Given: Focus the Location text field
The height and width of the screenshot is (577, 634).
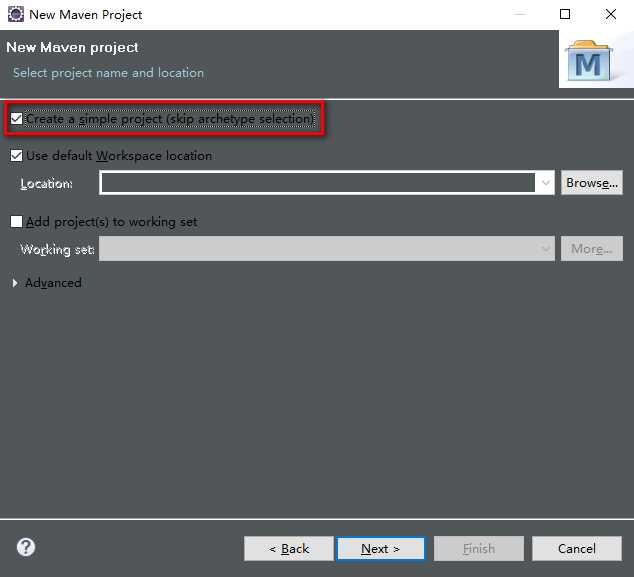Looking at the screenshot, I should pyautogui.click(x=318, y=183).
